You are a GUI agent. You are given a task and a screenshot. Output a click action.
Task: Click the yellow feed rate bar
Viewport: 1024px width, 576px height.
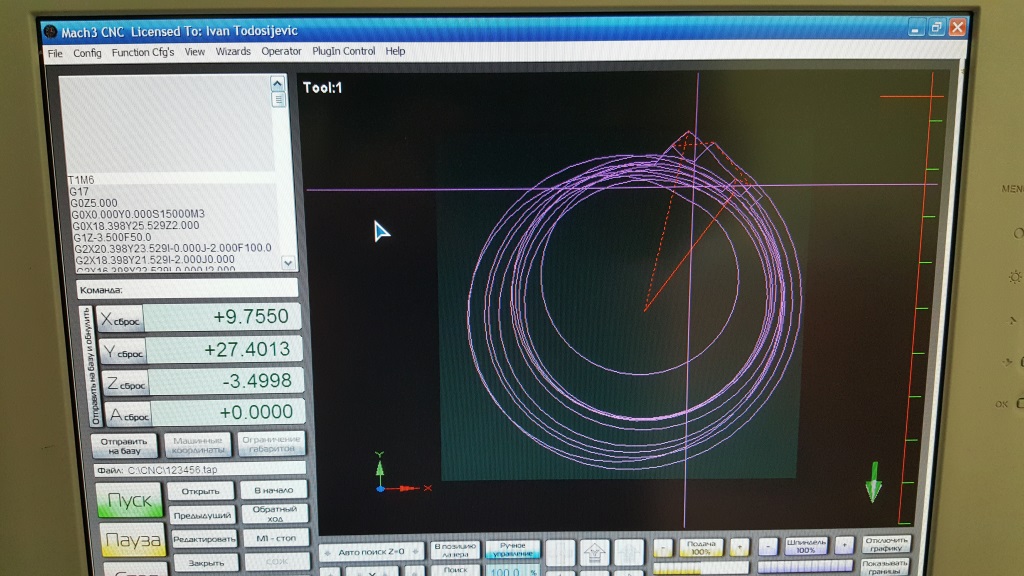[701, 568]
